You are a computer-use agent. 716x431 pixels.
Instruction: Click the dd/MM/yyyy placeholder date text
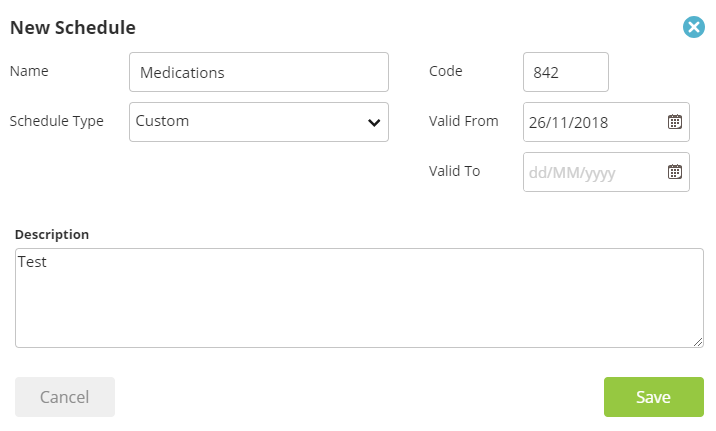click(x=572, y=173)
